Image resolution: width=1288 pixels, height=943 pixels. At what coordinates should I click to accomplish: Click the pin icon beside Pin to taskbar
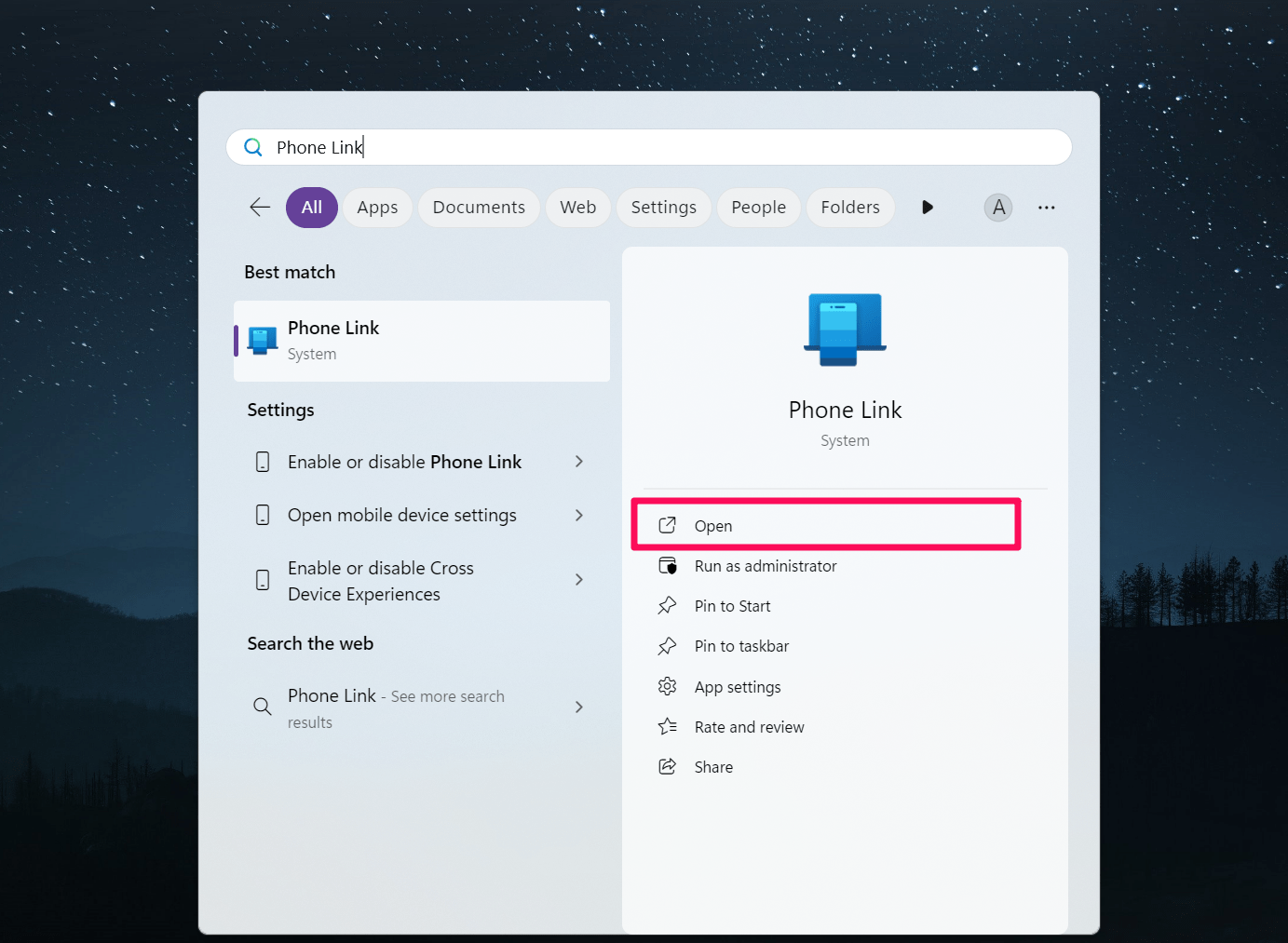tap(668, 646)
